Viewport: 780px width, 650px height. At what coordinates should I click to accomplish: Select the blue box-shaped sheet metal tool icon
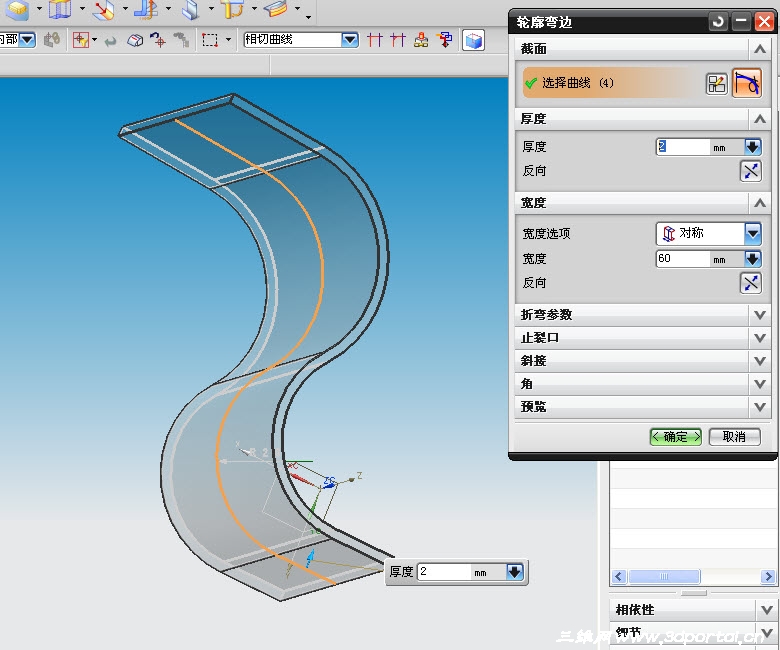[x=60, y=9]
